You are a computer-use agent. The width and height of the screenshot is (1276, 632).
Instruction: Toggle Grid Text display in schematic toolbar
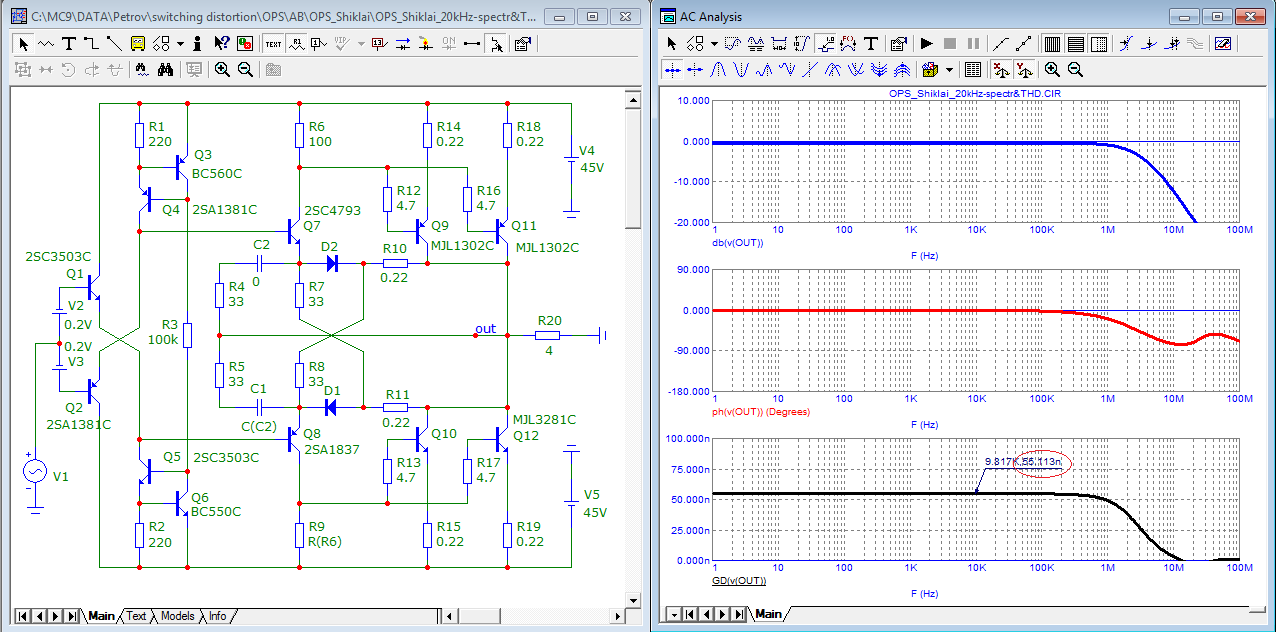[x=273, y=44]
